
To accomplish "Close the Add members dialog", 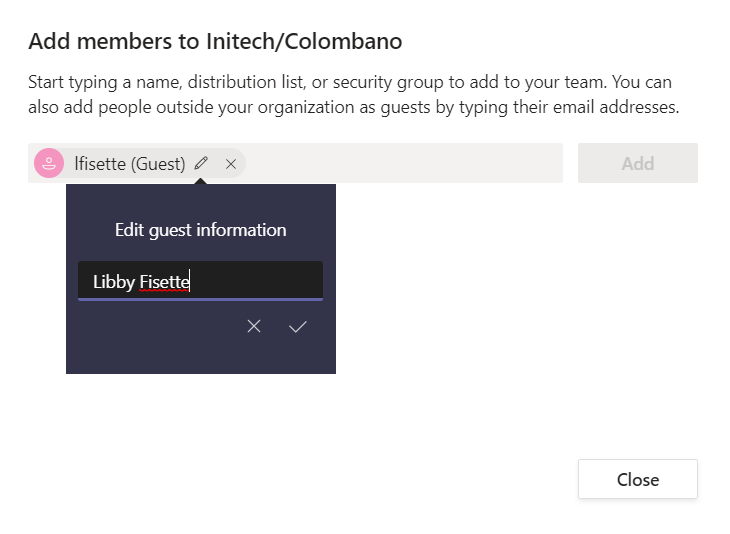I will [x=638, y=479].
